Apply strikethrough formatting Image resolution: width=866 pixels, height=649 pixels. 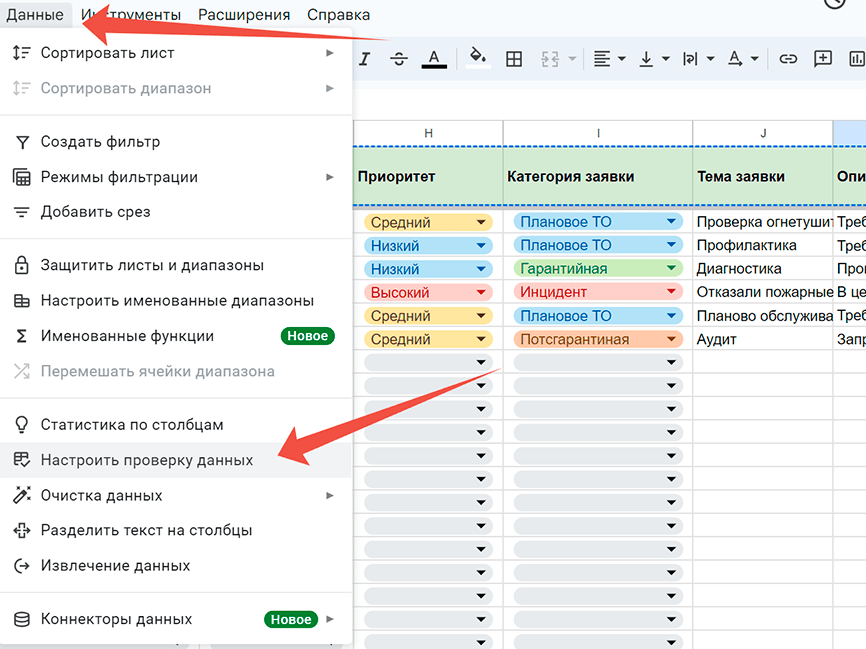click(399, 59)
